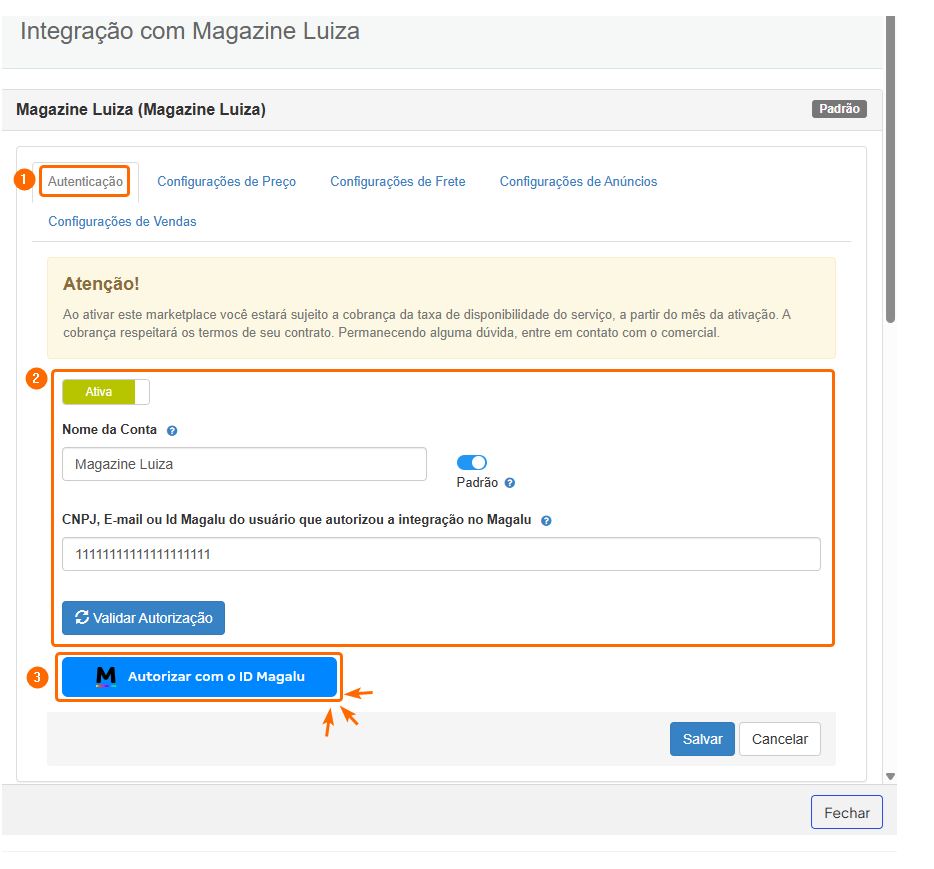Click the vertical scrollbar thumb

click(891, 169)
